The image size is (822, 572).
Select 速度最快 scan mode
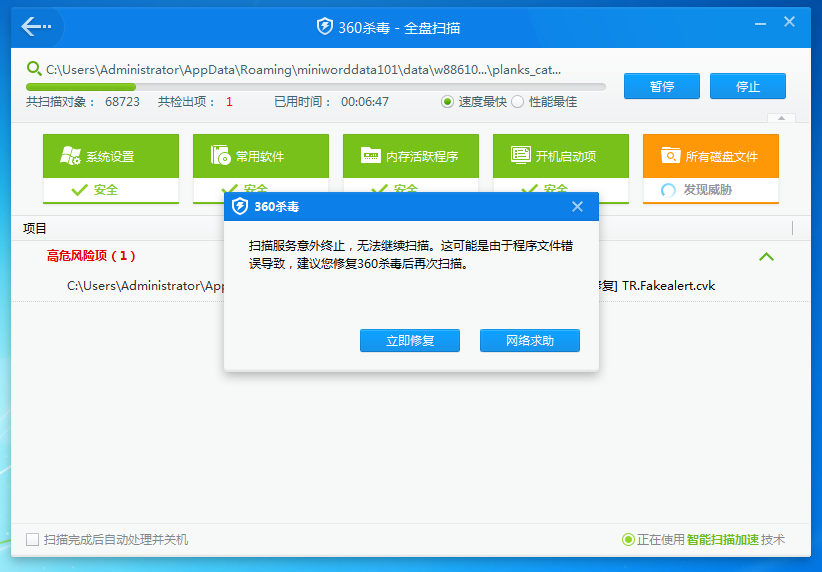(x=447, y=102)
